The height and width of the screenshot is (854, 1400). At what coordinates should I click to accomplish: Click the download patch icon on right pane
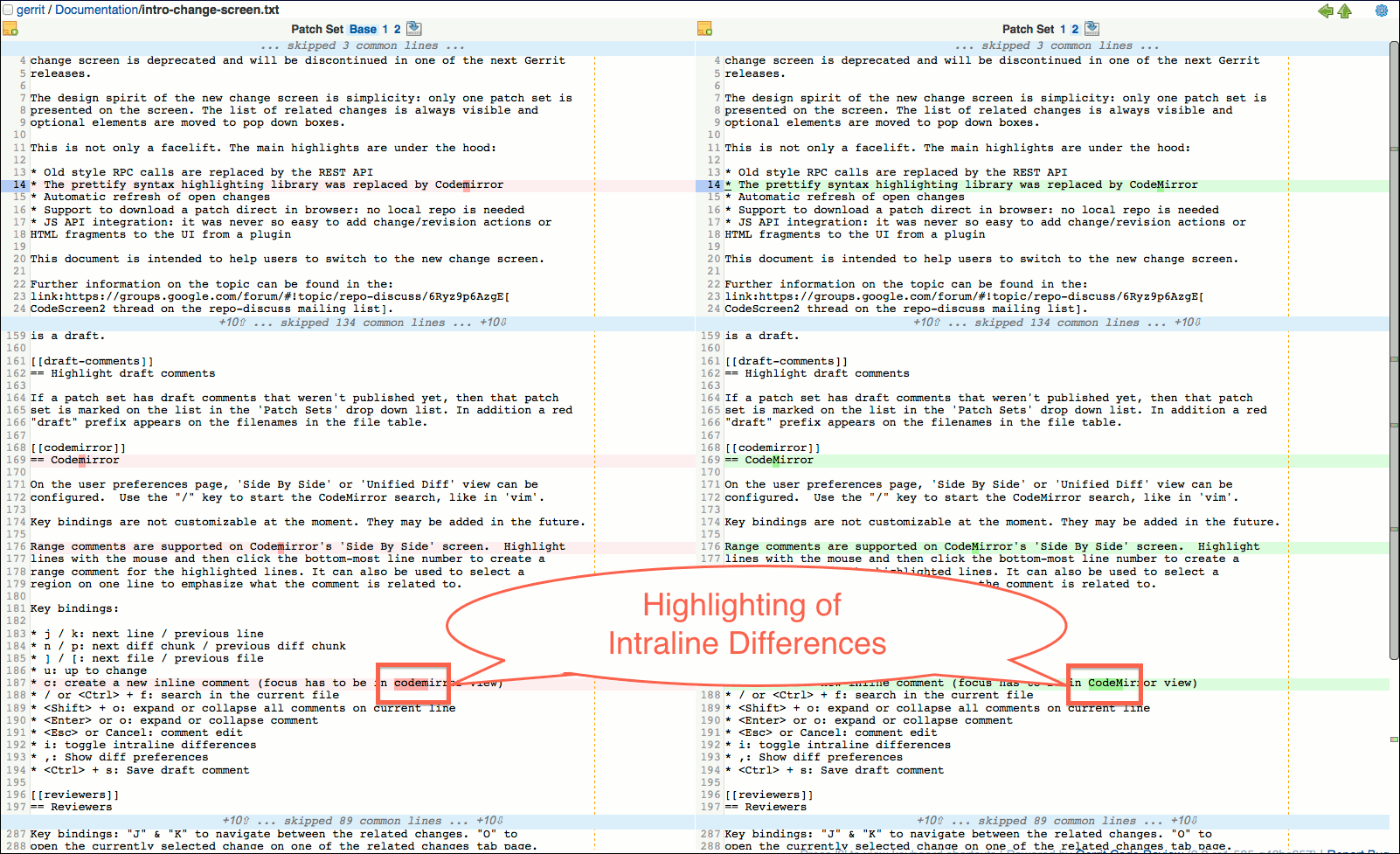(x=1092, y=28)
